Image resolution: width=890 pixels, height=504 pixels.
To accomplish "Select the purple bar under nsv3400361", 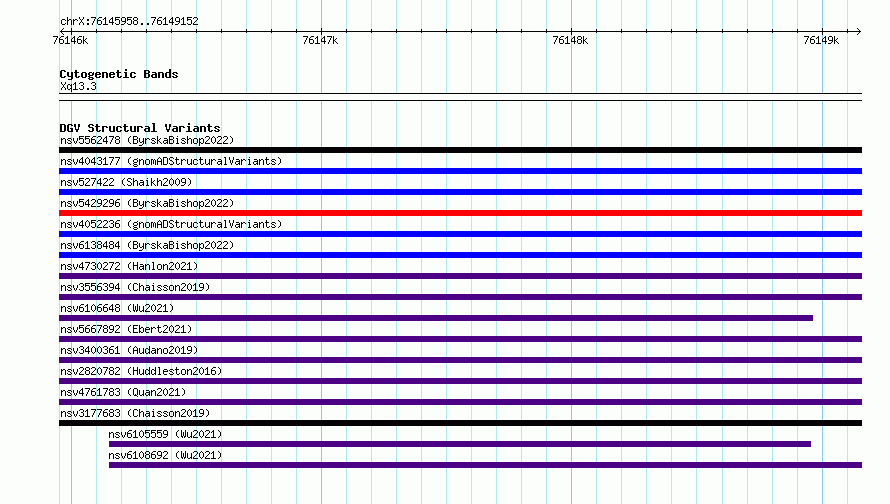I will pos(460,360).
